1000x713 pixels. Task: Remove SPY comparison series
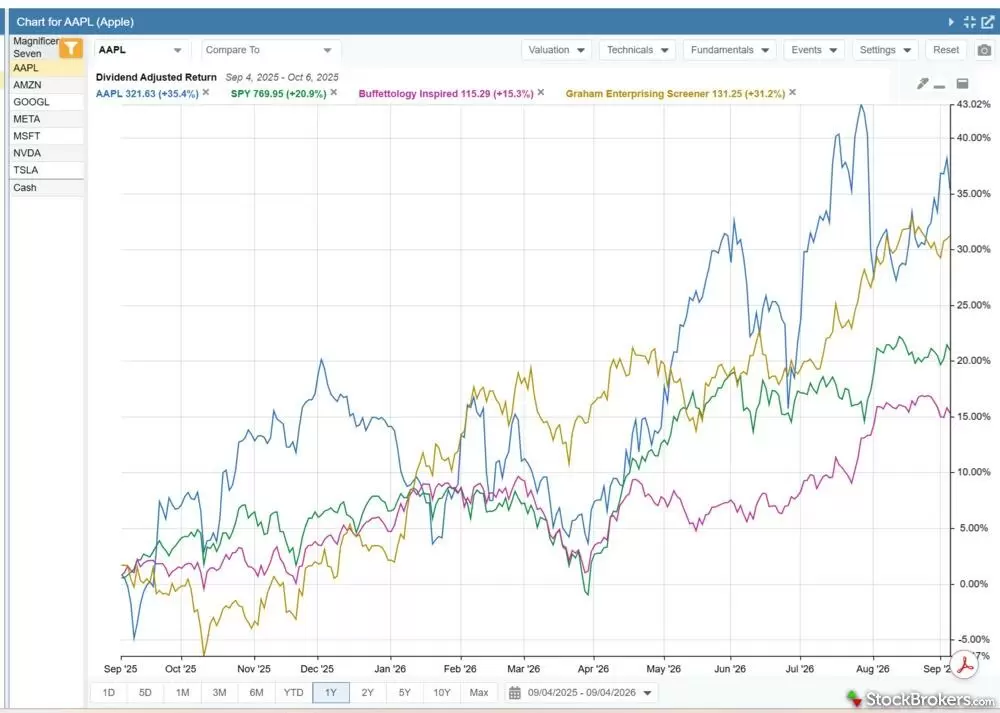334,92
